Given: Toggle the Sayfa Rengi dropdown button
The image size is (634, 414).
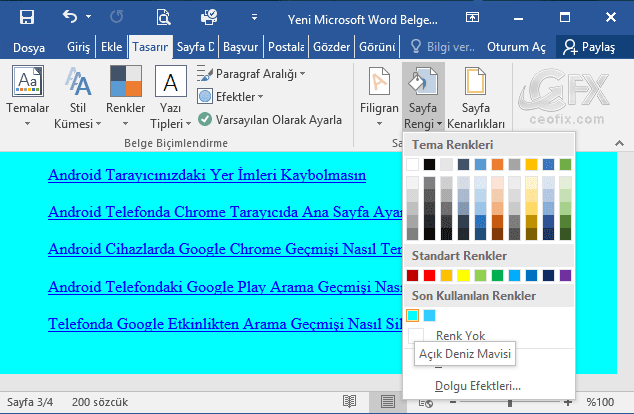Looking at the screenshot, I should (423, 96).
